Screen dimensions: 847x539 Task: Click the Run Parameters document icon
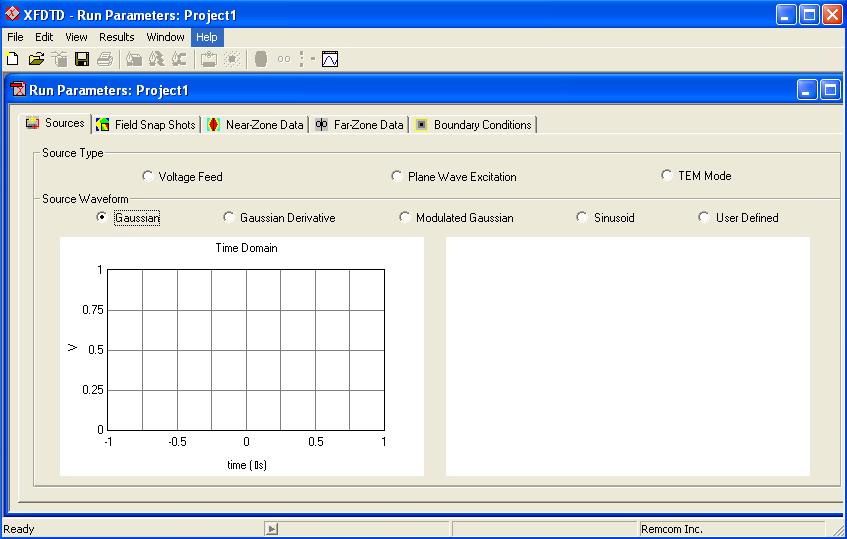coord(18,89)
